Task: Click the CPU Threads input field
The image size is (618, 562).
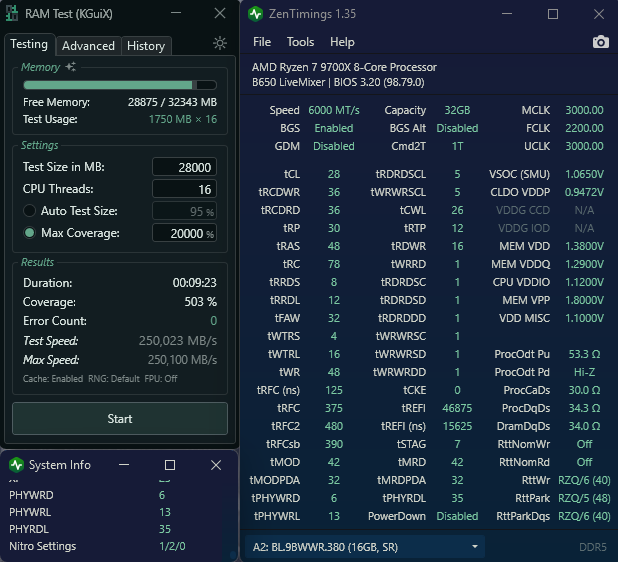Action: pos(184,189)
